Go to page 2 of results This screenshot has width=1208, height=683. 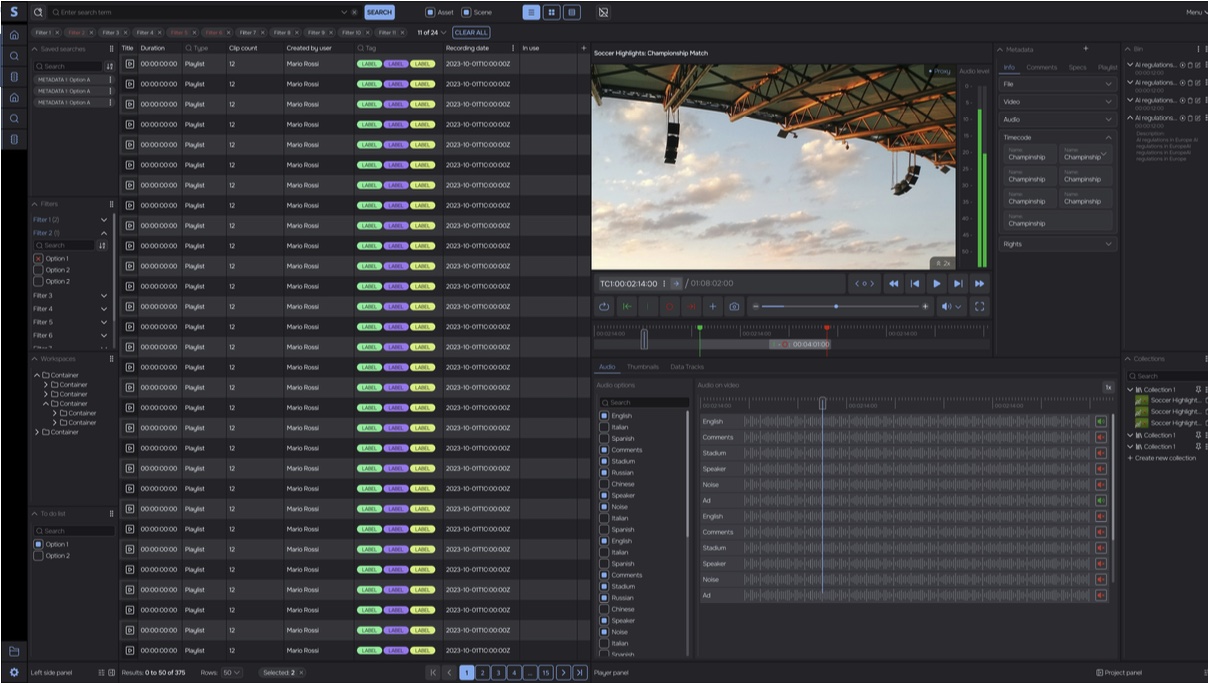(x=482, y=673)
